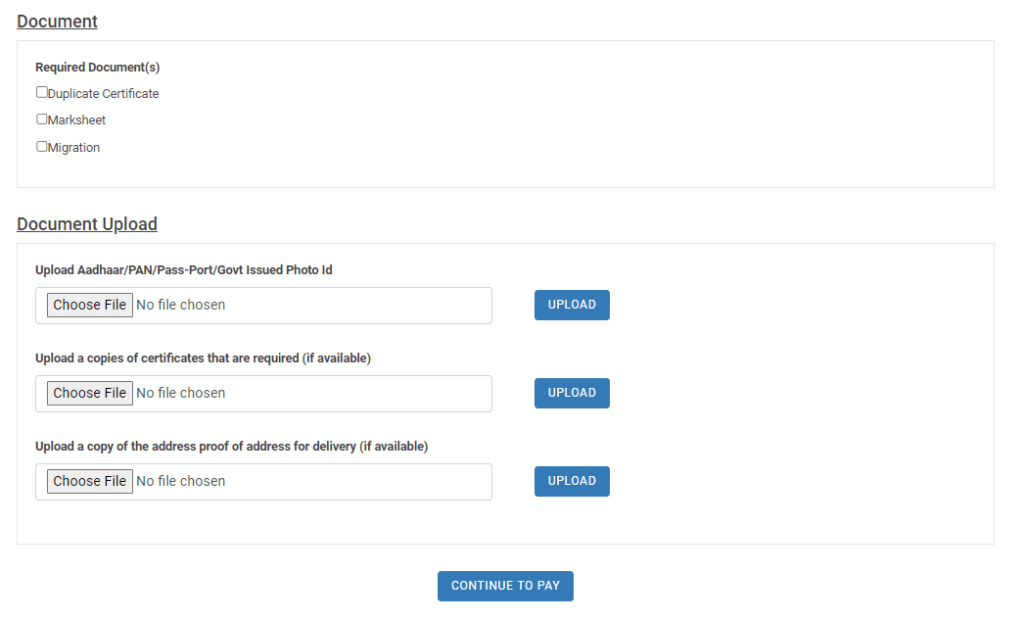
Task: Click the CONTINUE TO PAY button
Action: click(x=505, y=586)
